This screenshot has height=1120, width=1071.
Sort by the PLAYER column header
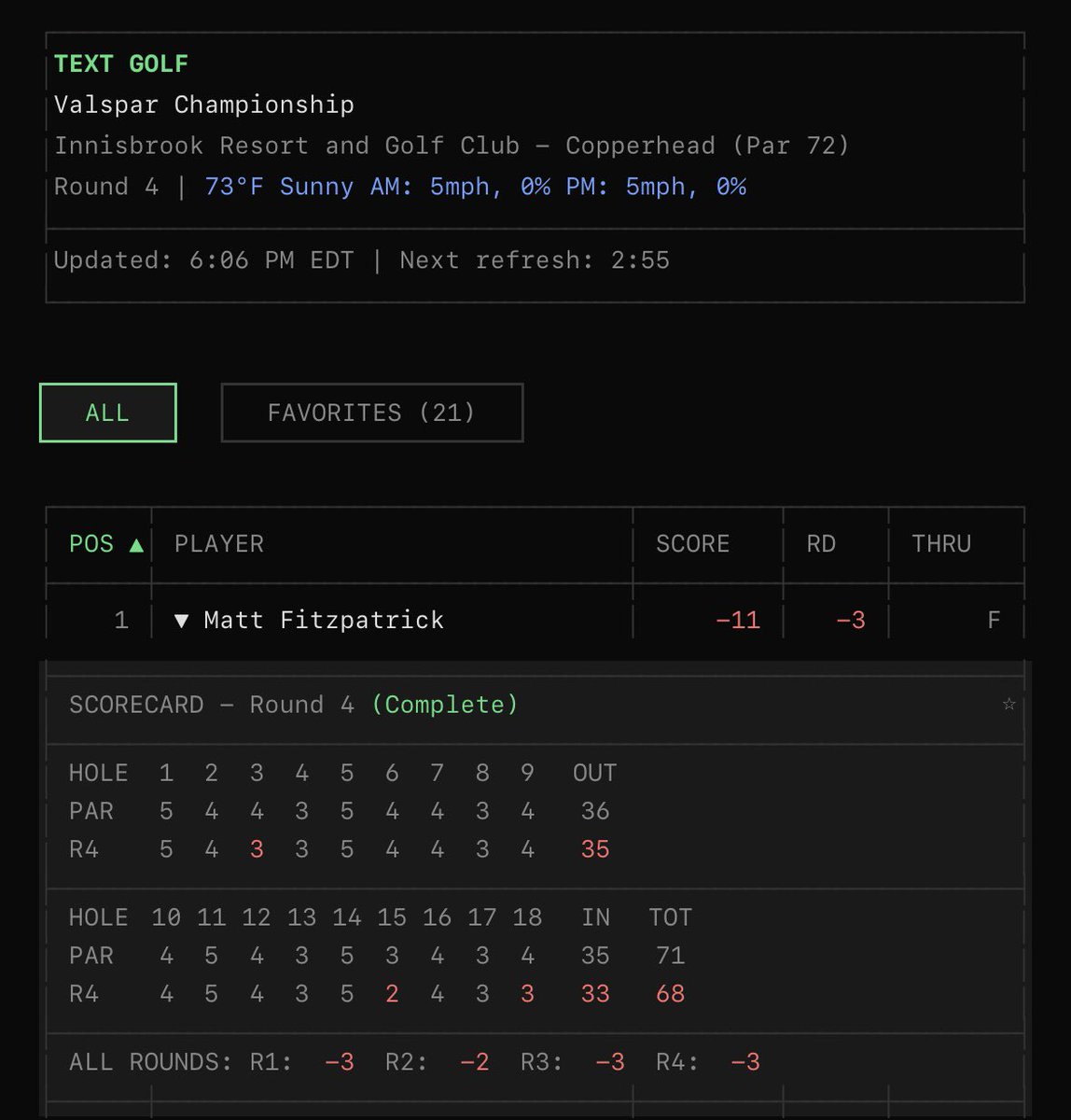pos(219,544)
